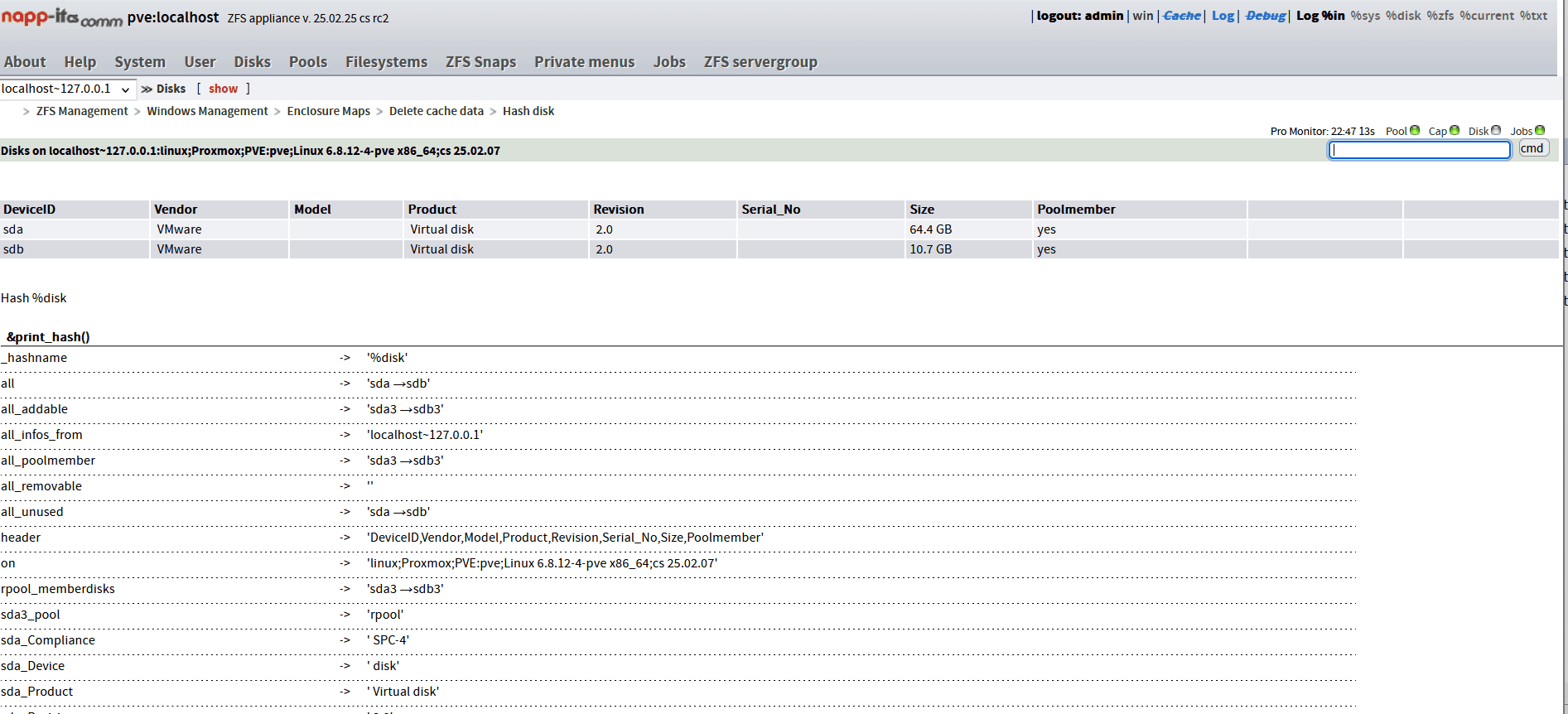Click the sda3_pool value 'rpool'

[385, 615]
